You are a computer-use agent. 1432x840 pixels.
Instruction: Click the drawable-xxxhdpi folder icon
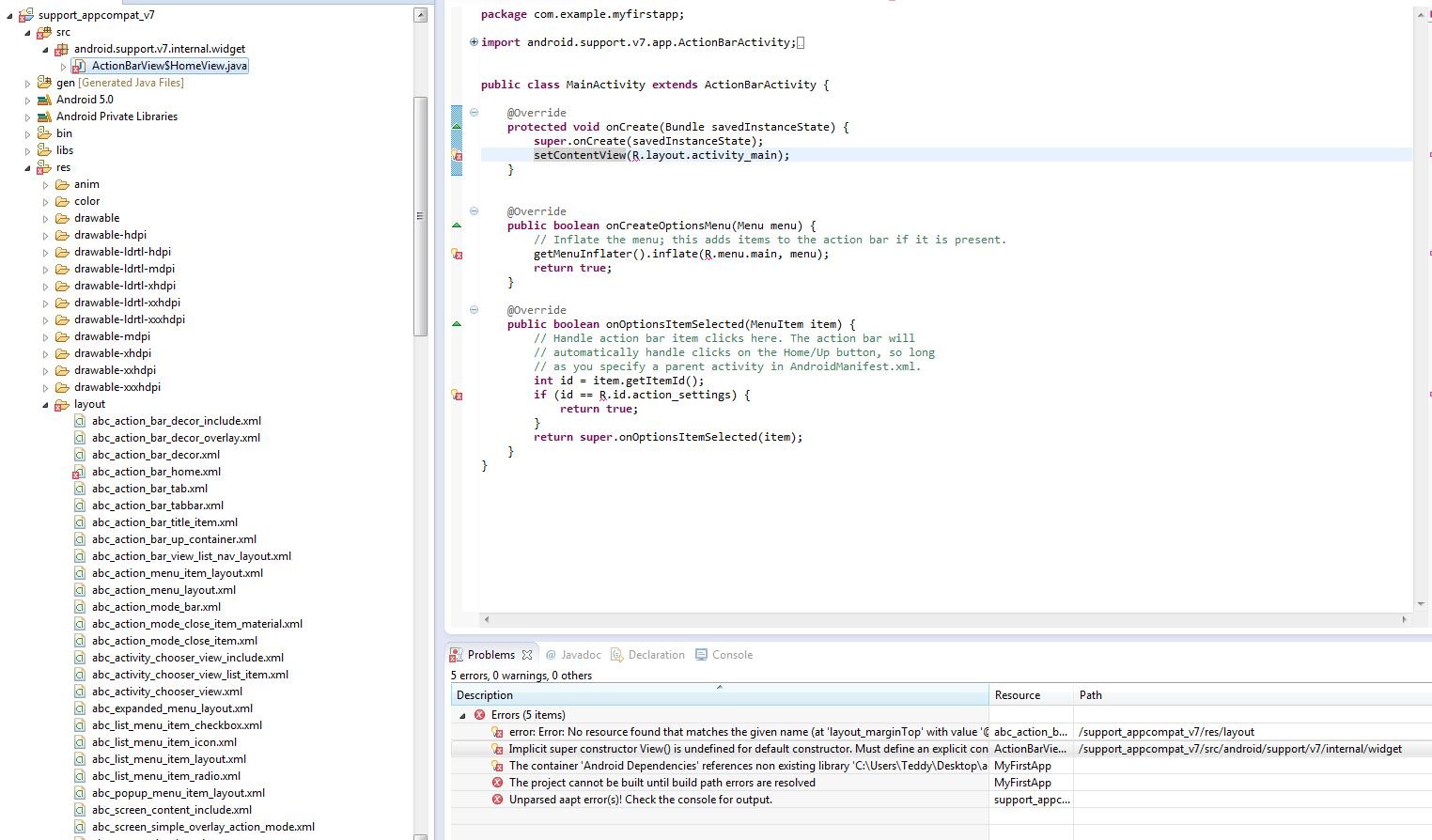click(62, 387)
